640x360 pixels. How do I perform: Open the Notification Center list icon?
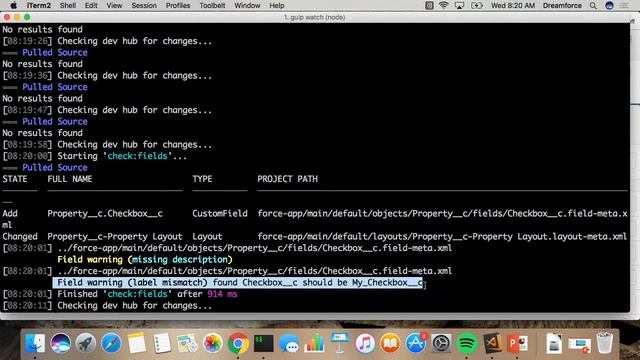[624, 5]
